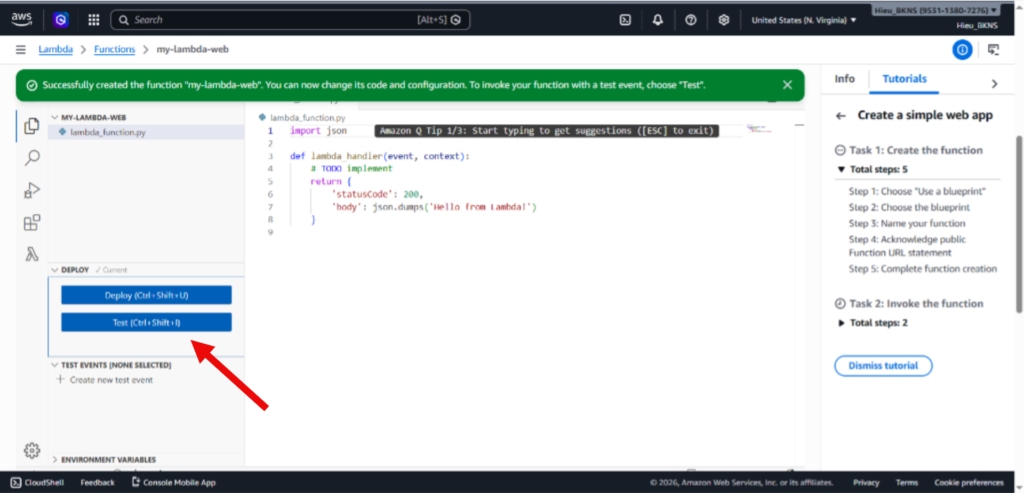Click Create new test event
Screen dimensions: 1024x493
click(x=111, y=380)
